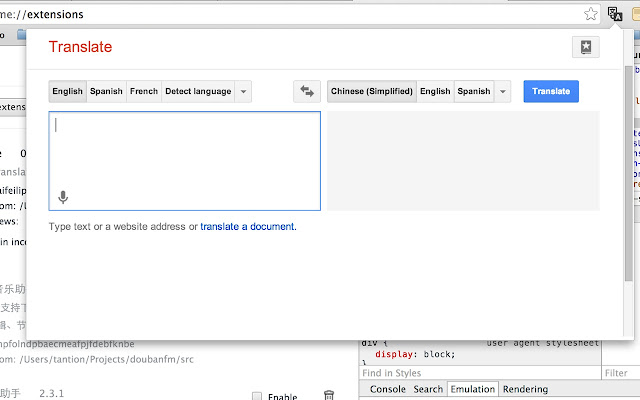Screen dimensions: 640x400
Task: Focus the Find in Styles field
Action: tap(480, 373)
